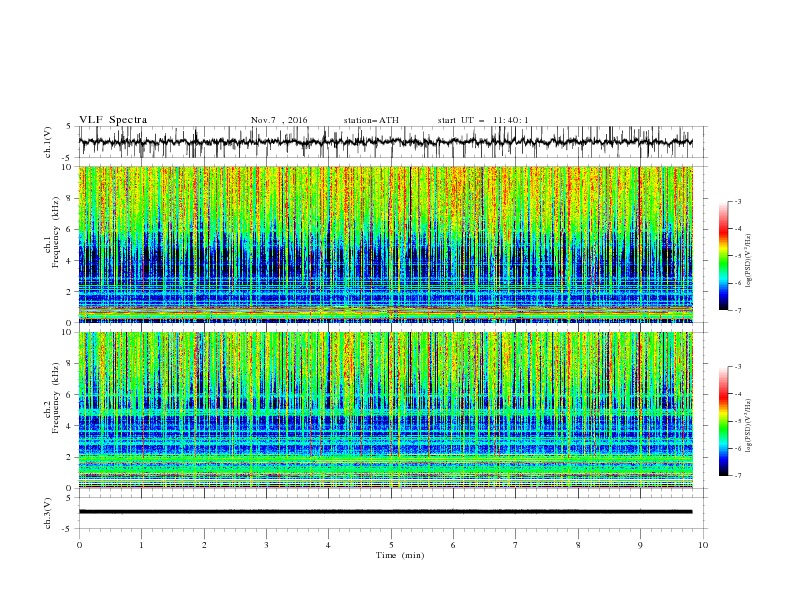The image size is (792, 612).
Task: Click the time axis tick label "7"
Action: coord(516,545)
